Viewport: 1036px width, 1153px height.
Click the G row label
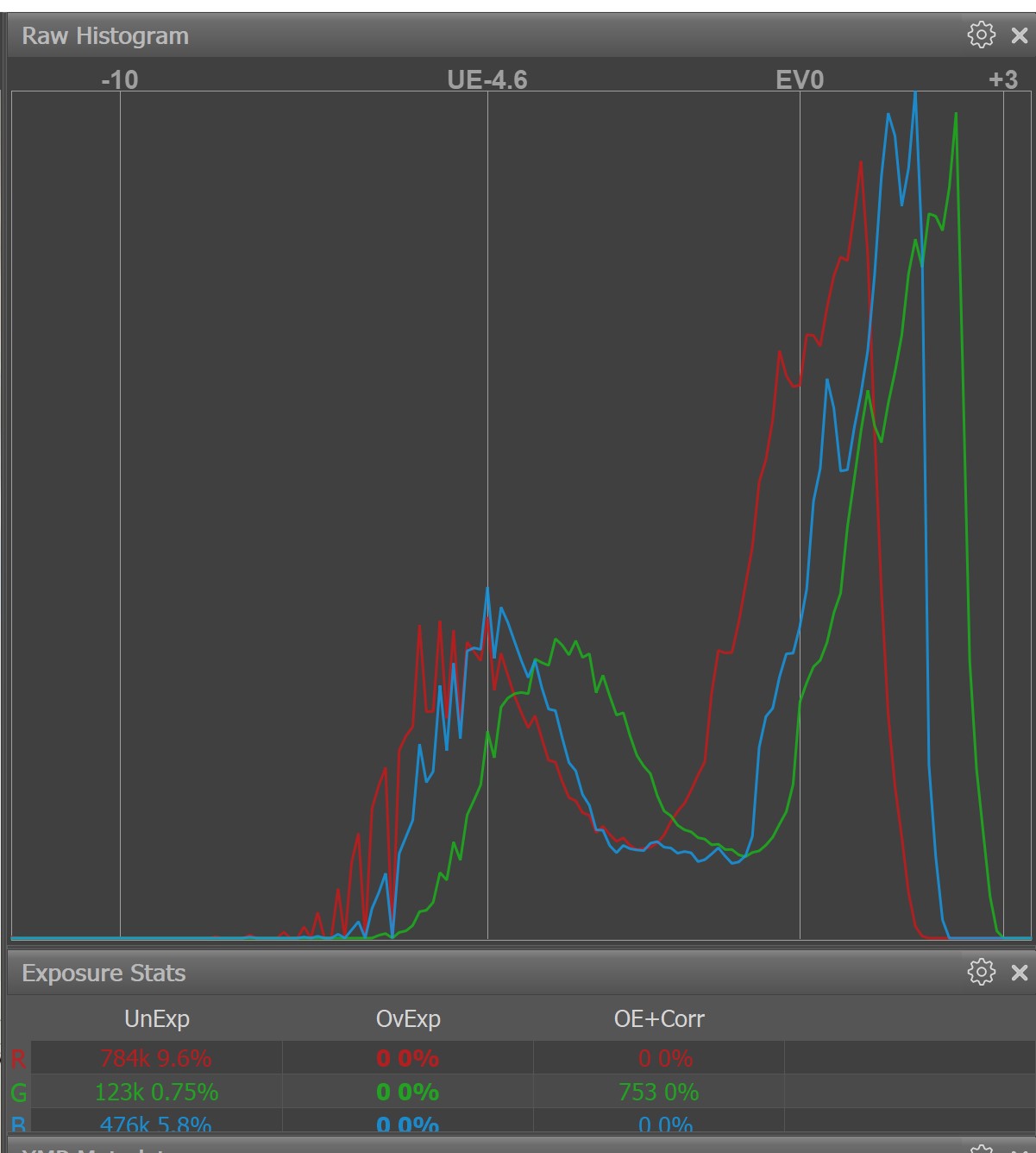pyautogui.click(x=18, y=1093)
